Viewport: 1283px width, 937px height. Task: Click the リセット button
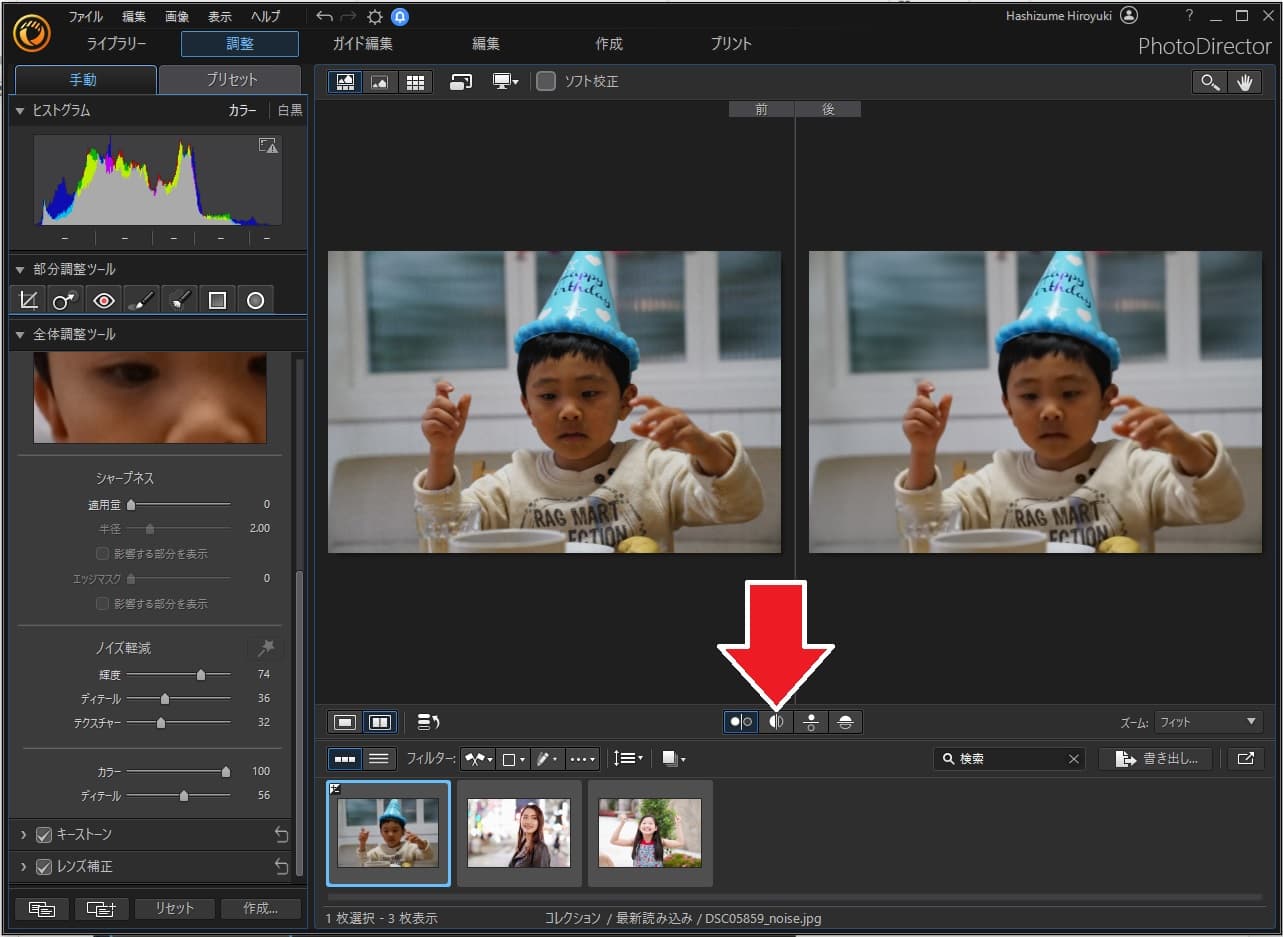[175, 908]
